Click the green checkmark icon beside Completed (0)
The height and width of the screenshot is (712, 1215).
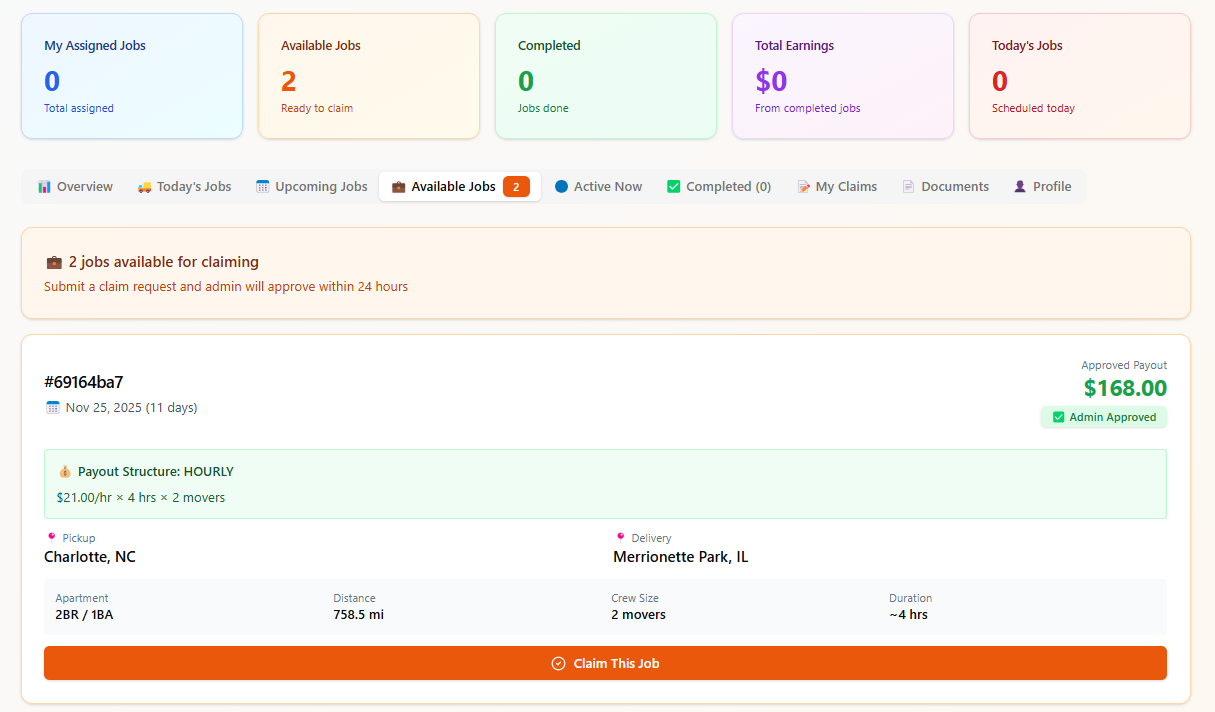point(673,187)
